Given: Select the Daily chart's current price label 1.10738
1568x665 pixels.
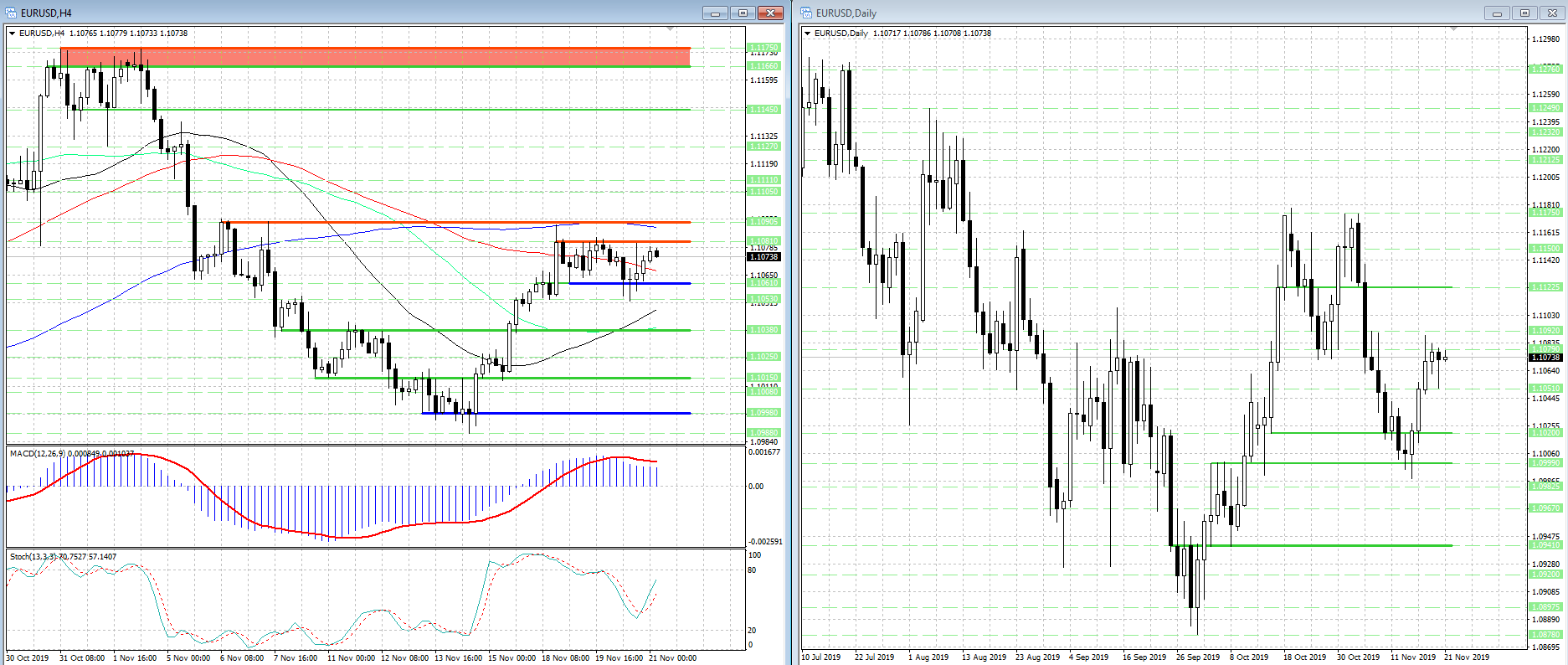Looking at the screenshot, I should [1545, 358].
